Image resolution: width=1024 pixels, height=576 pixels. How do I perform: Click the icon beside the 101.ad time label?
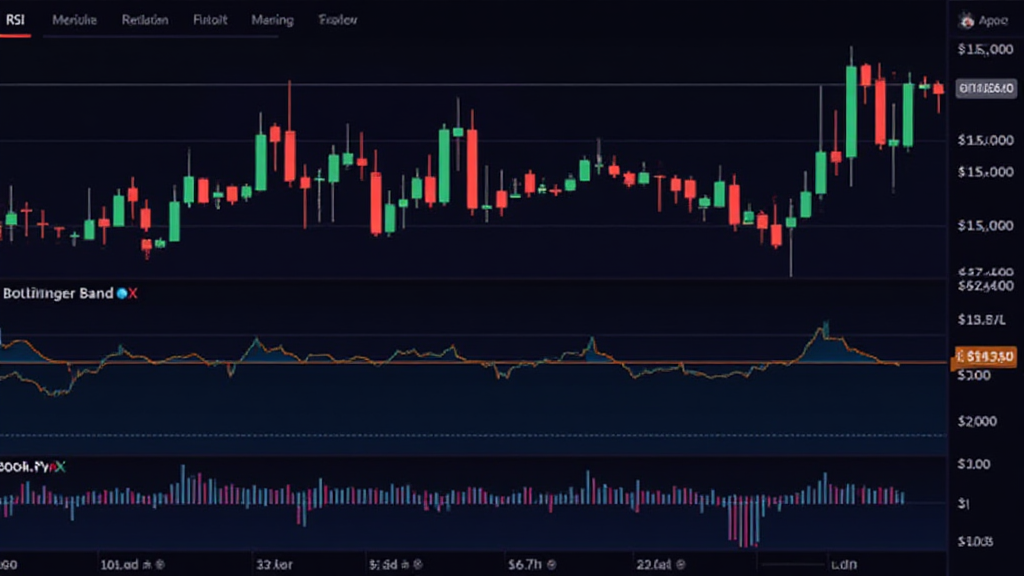point(159,562)
